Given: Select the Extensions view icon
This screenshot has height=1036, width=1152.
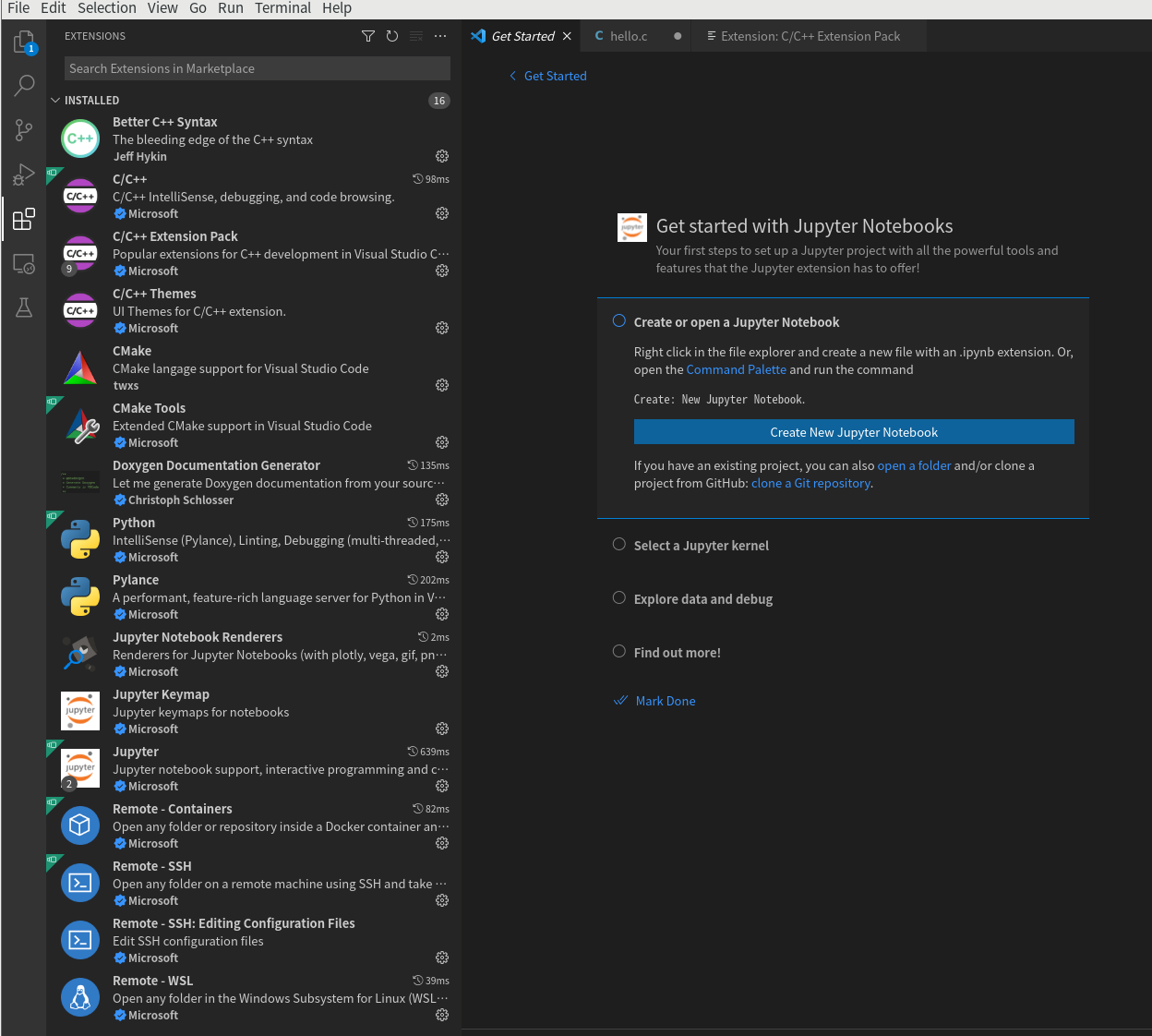Looking at the screenshot, I should click(24, 219).
